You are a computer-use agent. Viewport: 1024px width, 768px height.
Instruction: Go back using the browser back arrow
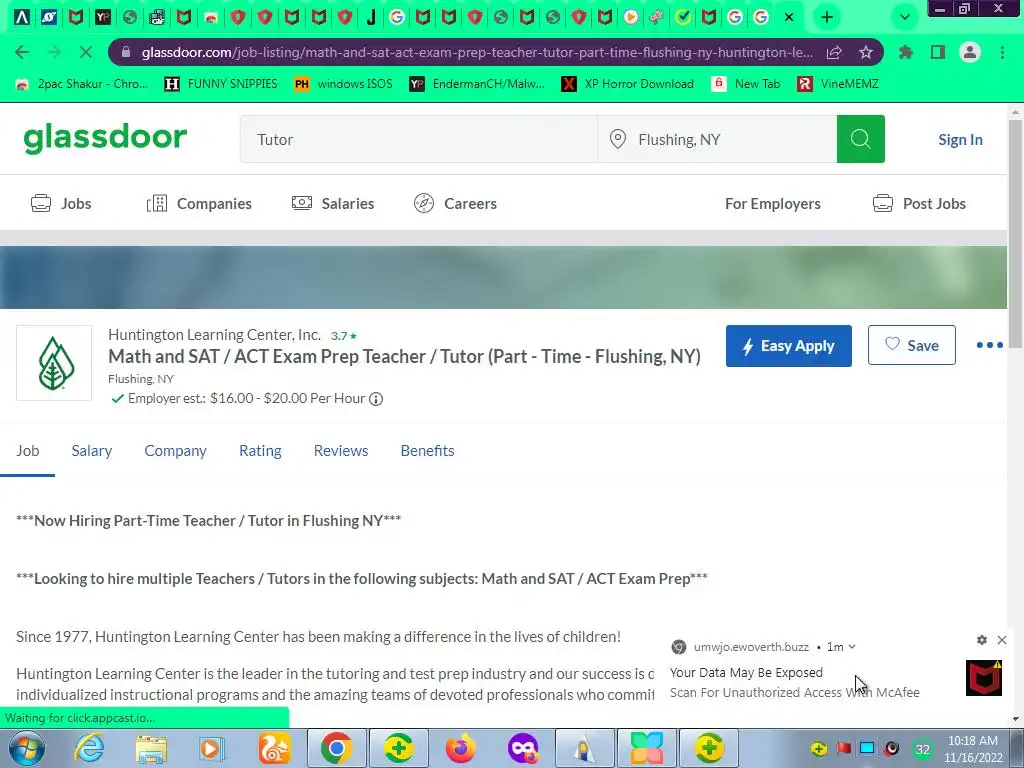point(22,52)
